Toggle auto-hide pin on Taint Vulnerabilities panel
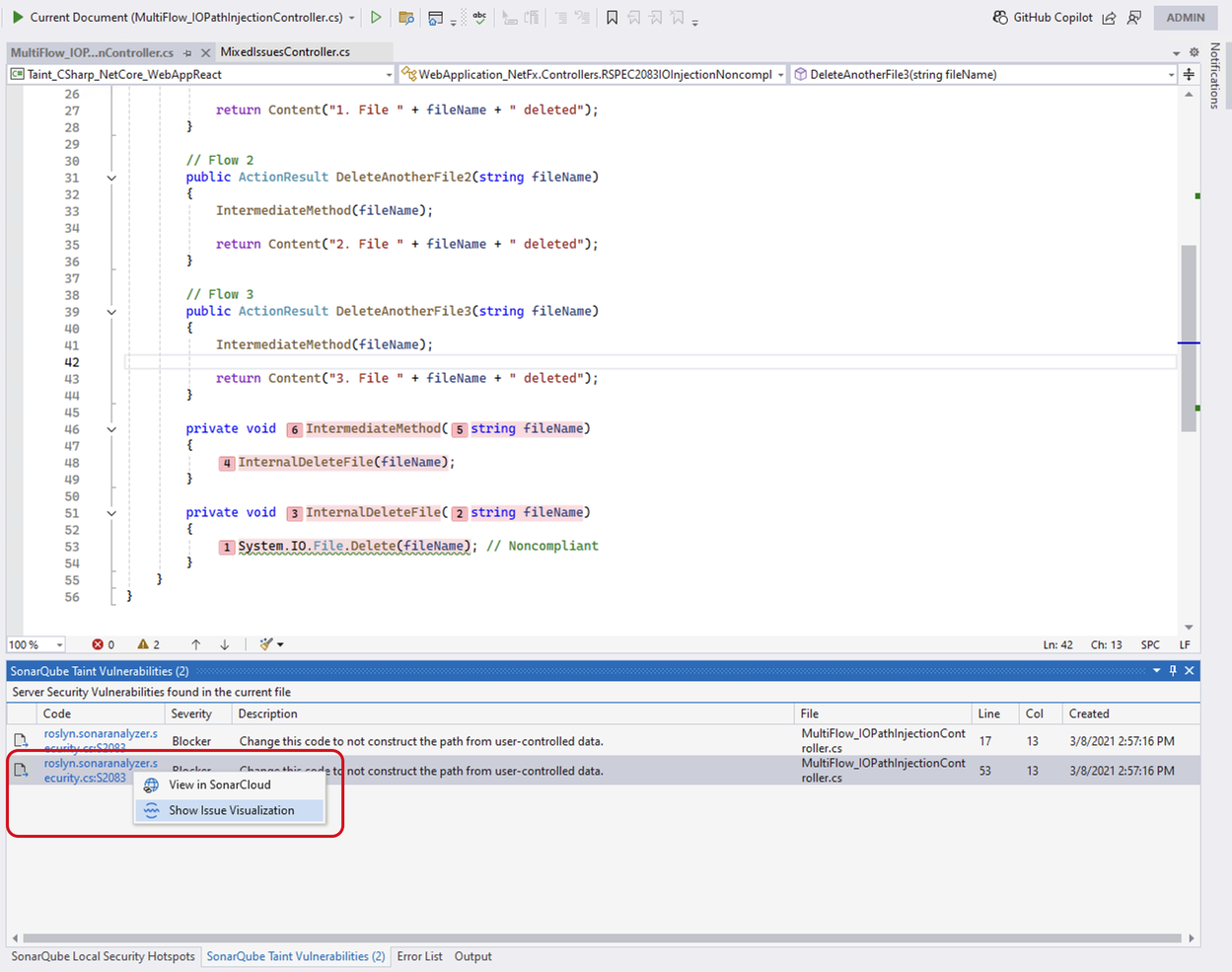This screenshot has height=972, width=1232. point(1173,670)
